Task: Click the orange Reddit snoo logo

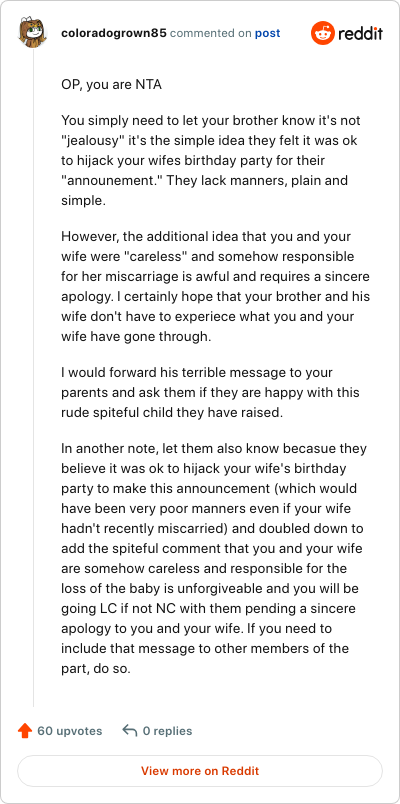Action: click(x=323, y=33)
